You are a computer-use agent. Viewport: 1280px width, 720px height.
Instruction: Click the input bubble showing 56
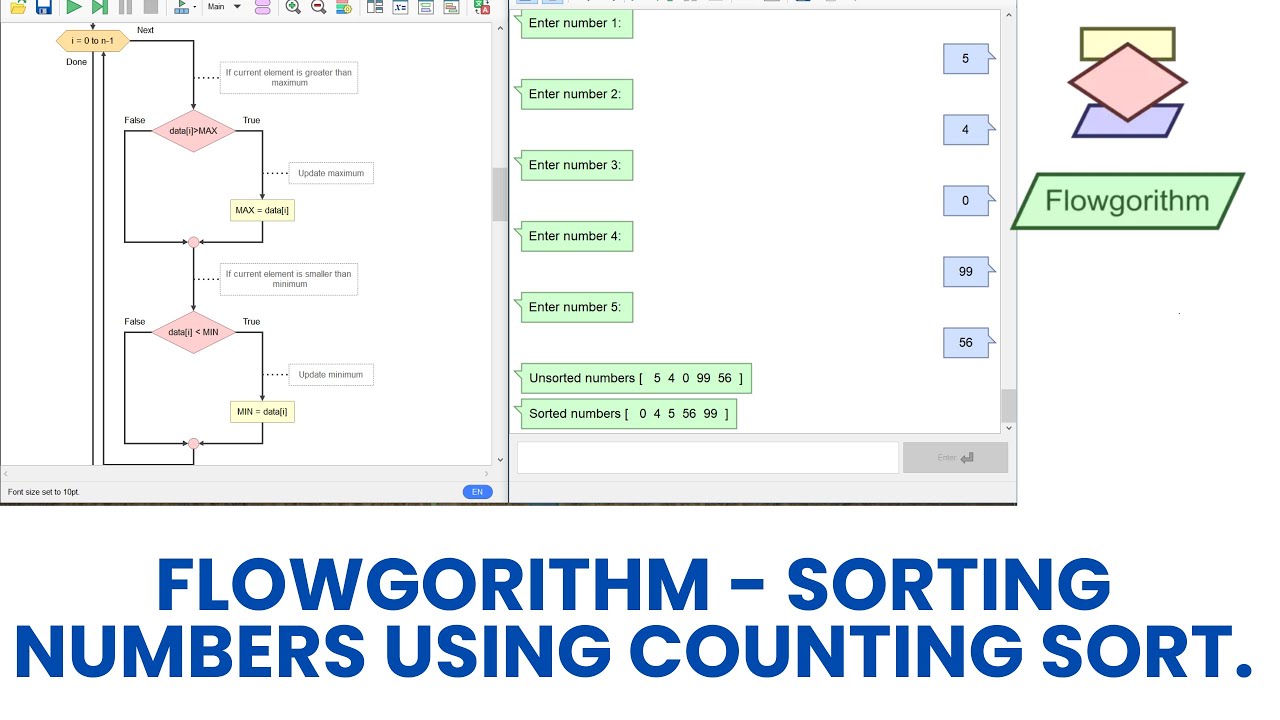point(968,343)
